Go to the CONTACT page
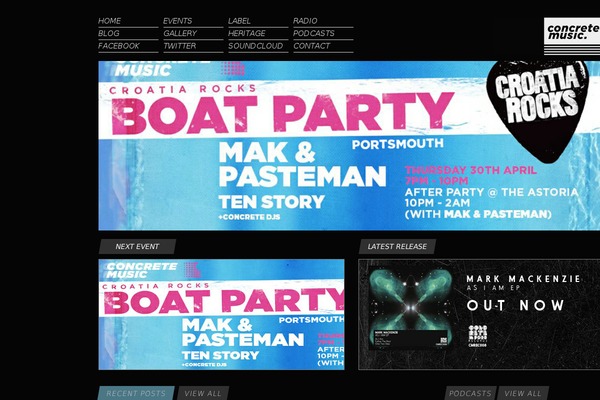This screenshot has height=400, width=600. click(311, 46)
